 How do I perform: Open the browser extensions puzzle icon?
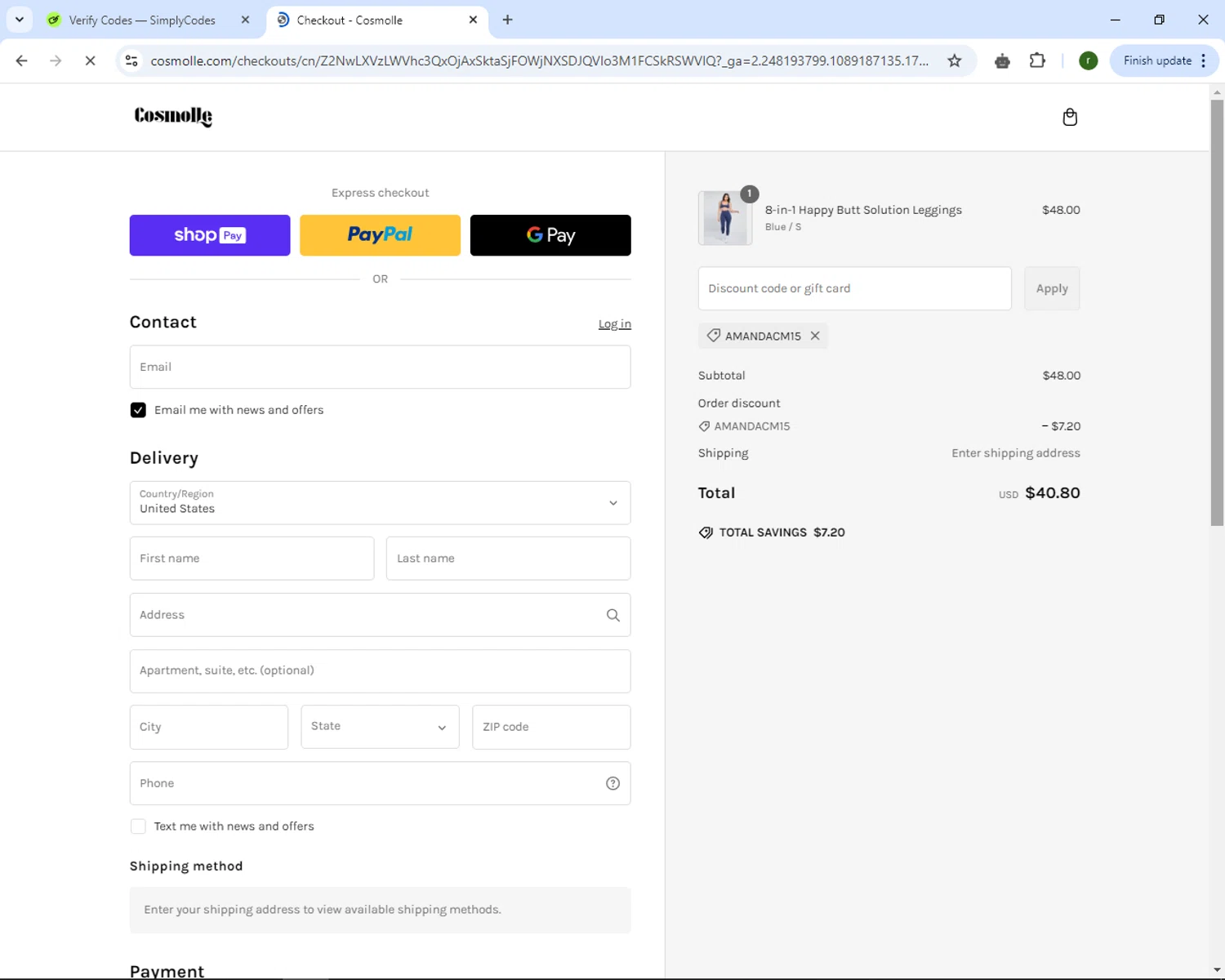coord(1037,60)
